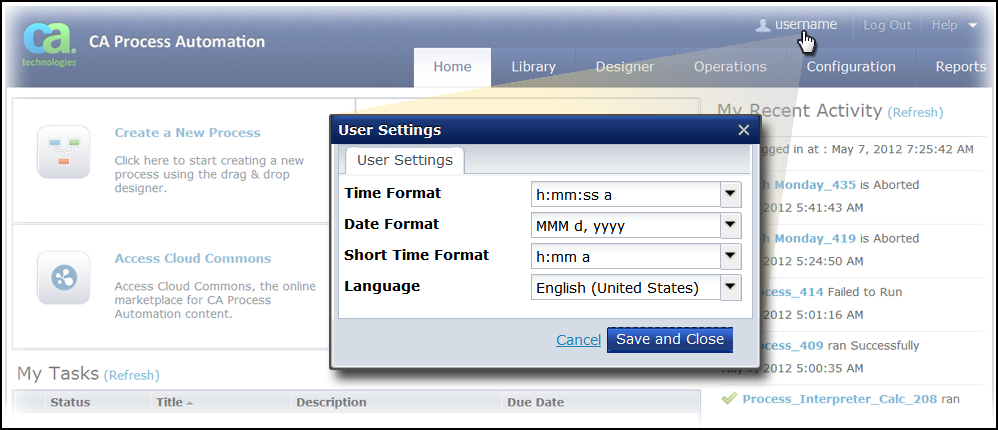Open the Configuration tab

click(x=851, y=67)
